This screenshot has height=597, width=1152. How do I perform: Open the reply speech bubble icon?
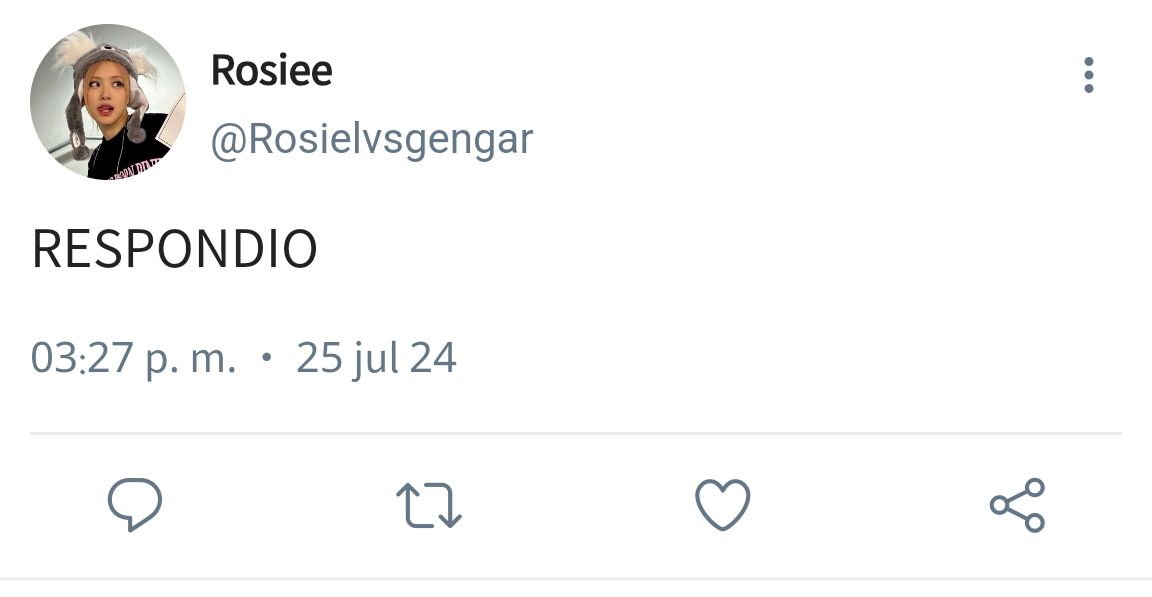134,504
